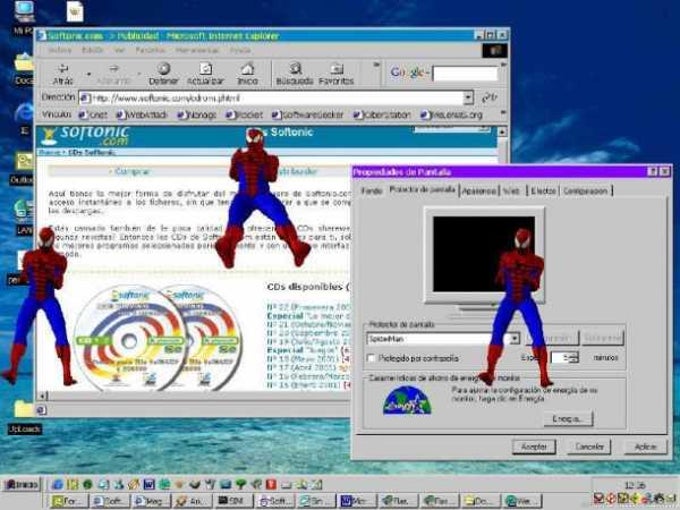Click the Home breadcrumb link on Softonic page
Image resolution: width=680 pixels, height=510 pixels.
coord(49,153)
